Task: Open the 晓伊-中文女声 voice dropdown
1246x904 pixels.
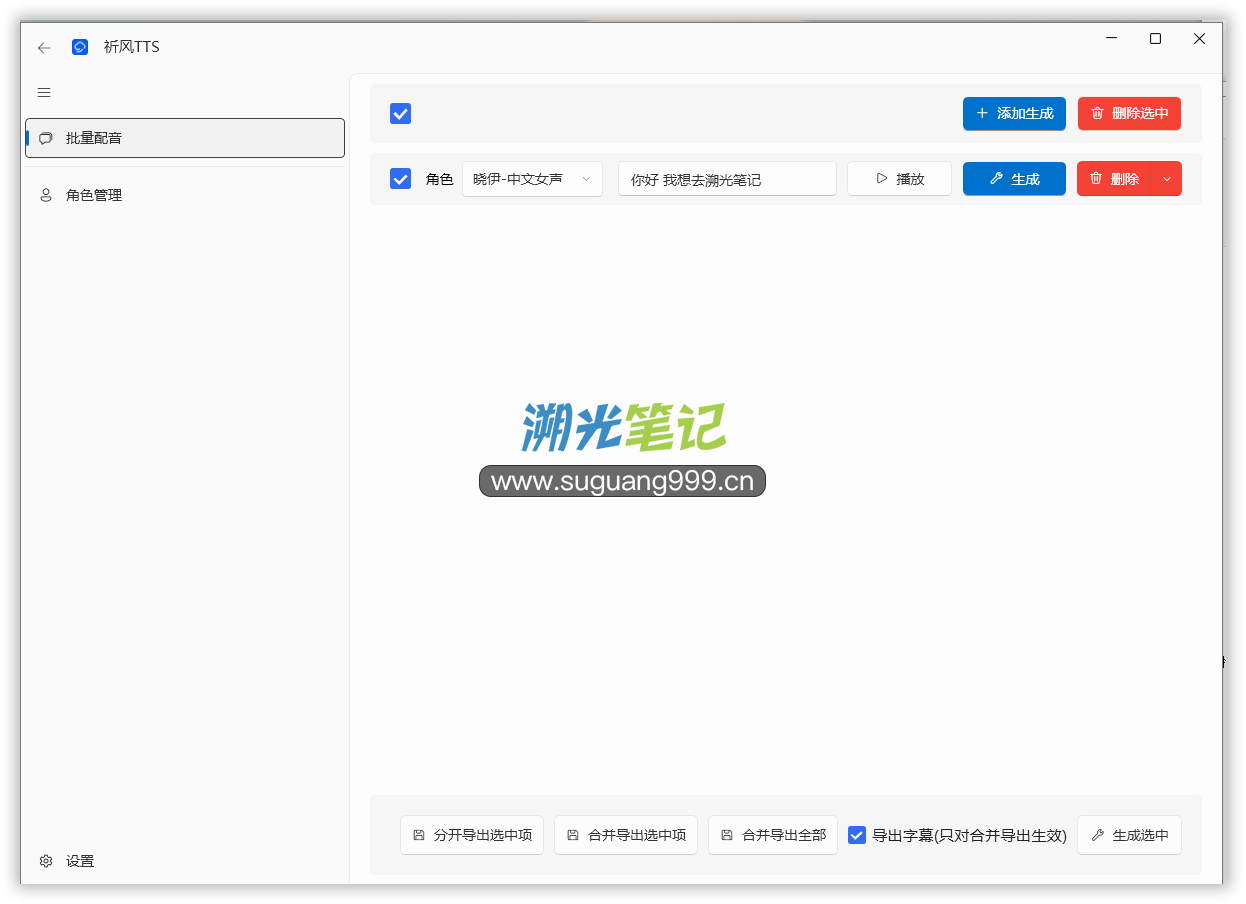Action: pos(532,179)
